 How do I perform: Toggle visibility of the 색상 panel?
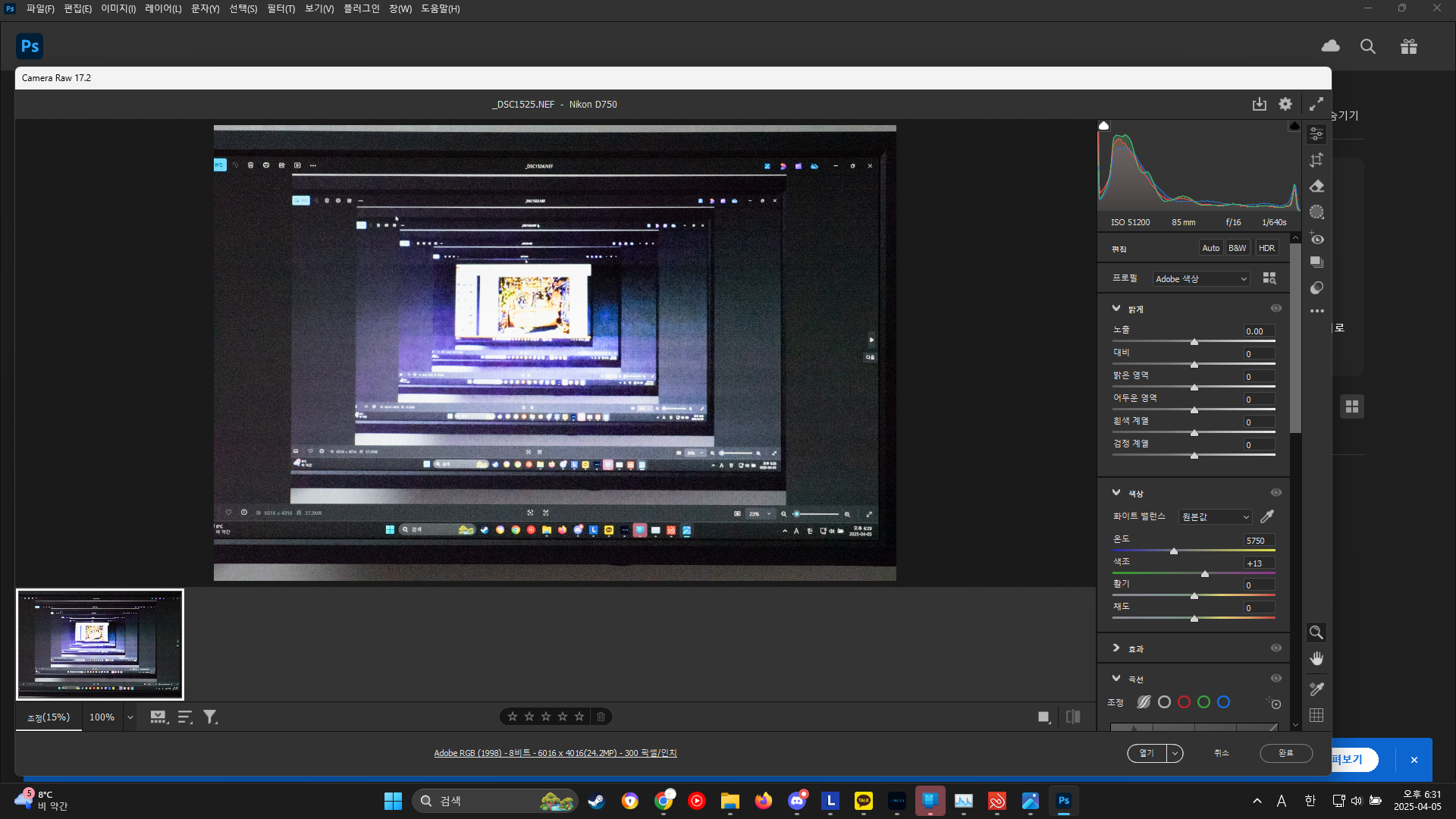1276,493
